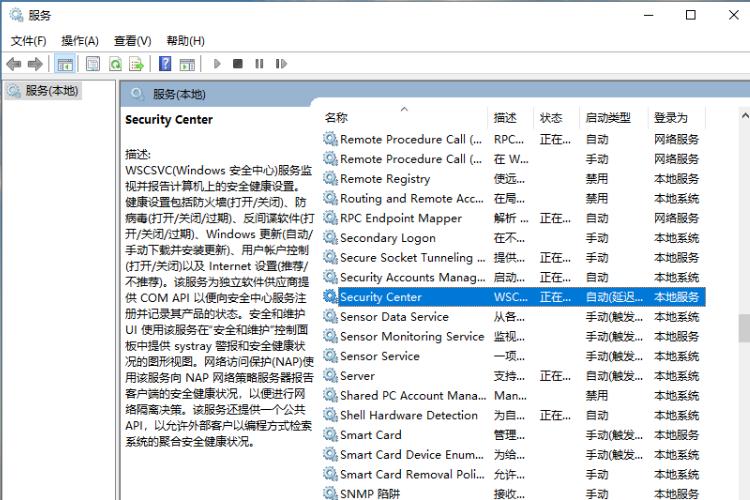Select the Remote Registry service name

point(385,179)
